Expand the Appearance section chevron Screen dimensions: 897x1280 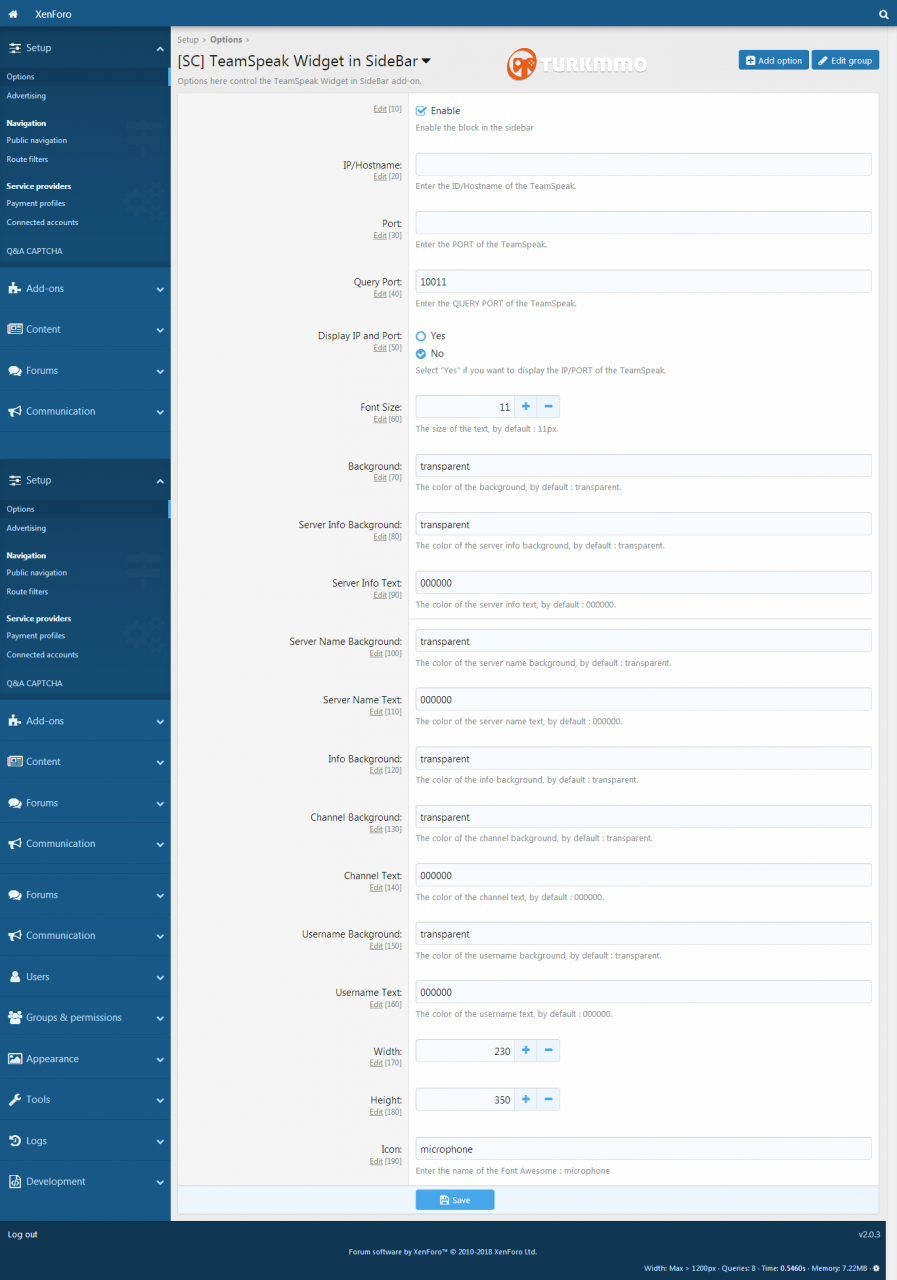coord(160,1060)
